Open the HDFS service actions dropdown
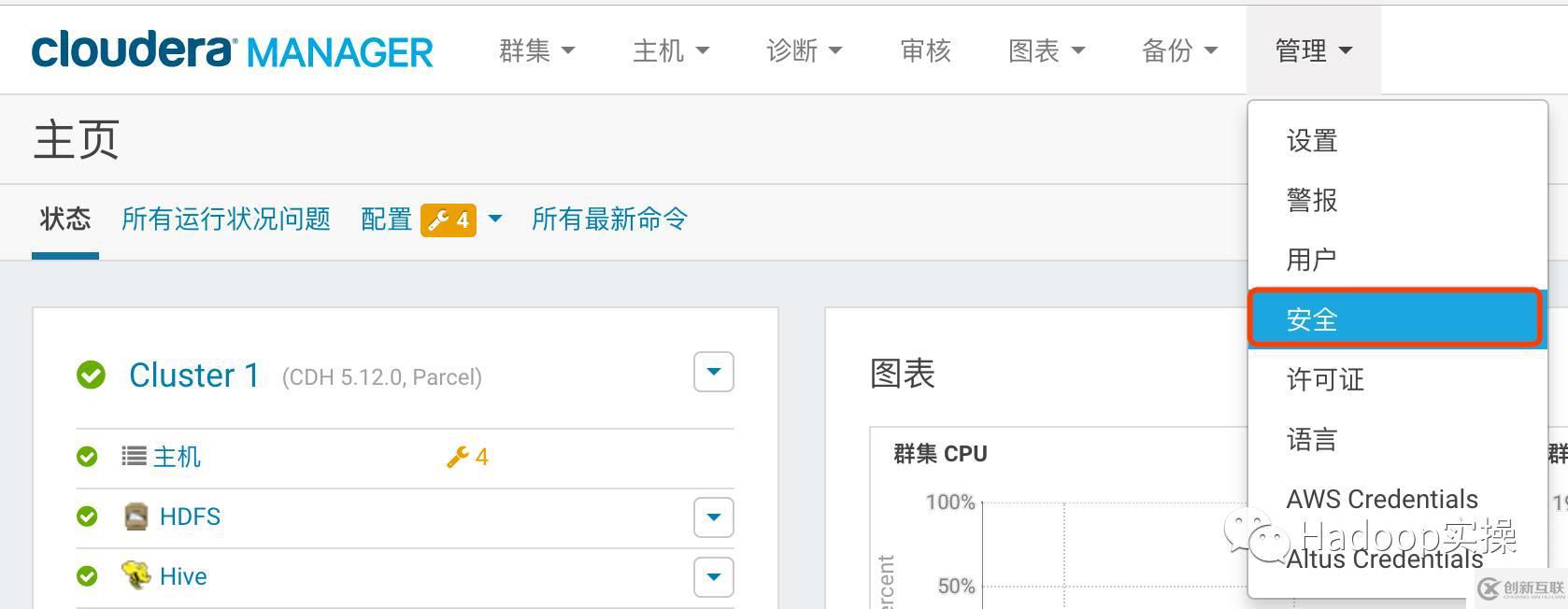 tap(714, 517)
